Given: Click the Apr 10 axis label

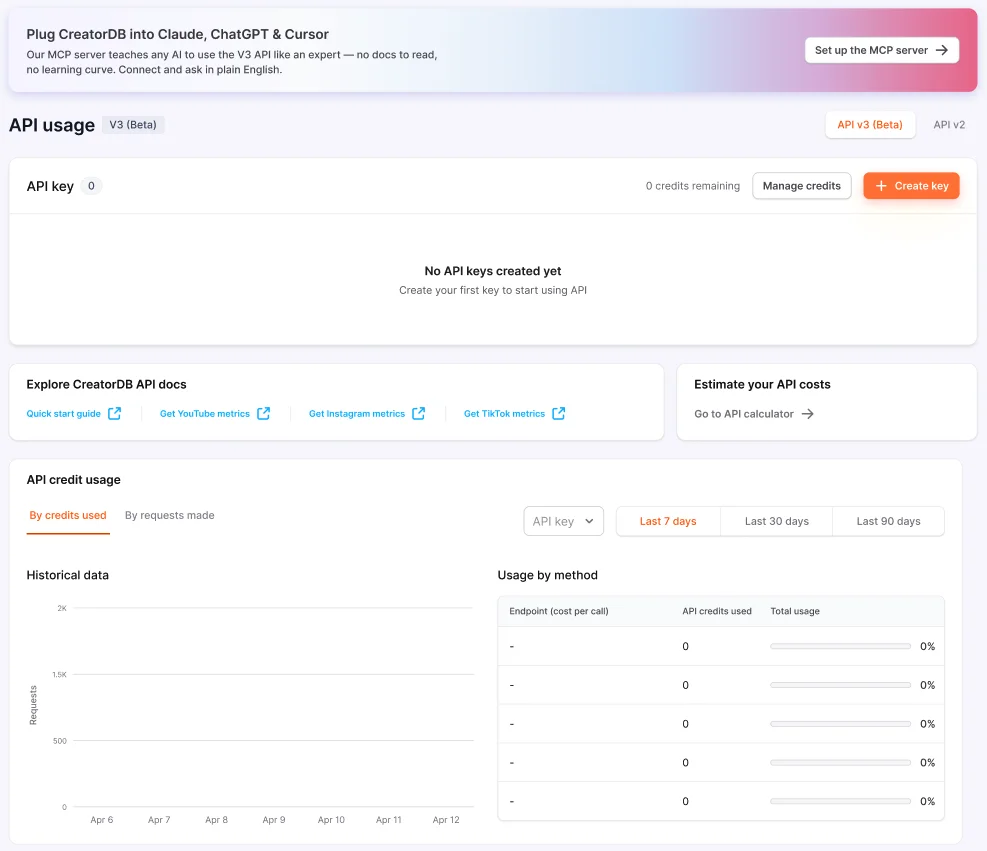Looking at the screenshot, I should (x=331, y=820).
